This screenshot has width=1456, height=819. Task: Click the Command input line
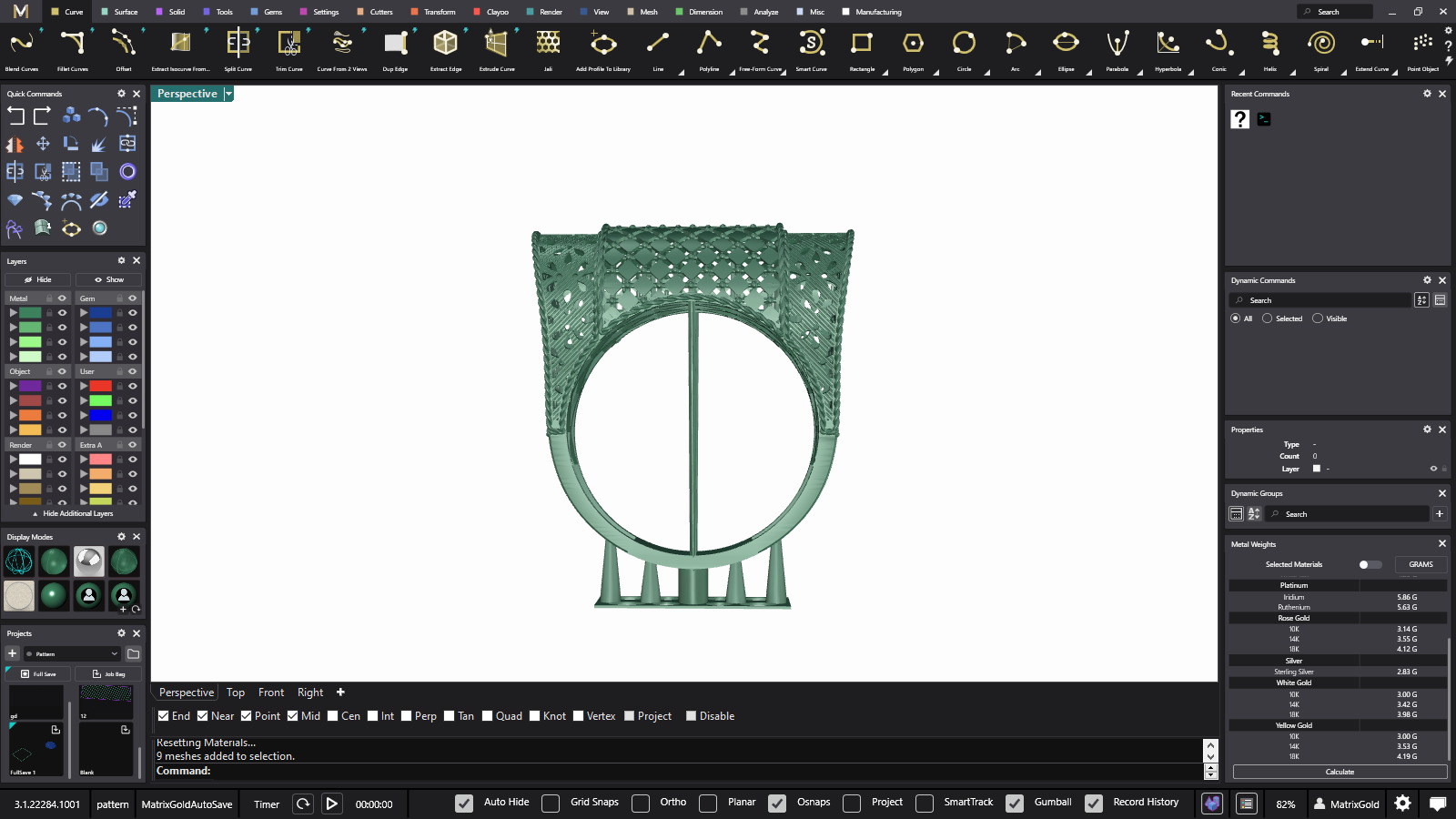point(678,771)
